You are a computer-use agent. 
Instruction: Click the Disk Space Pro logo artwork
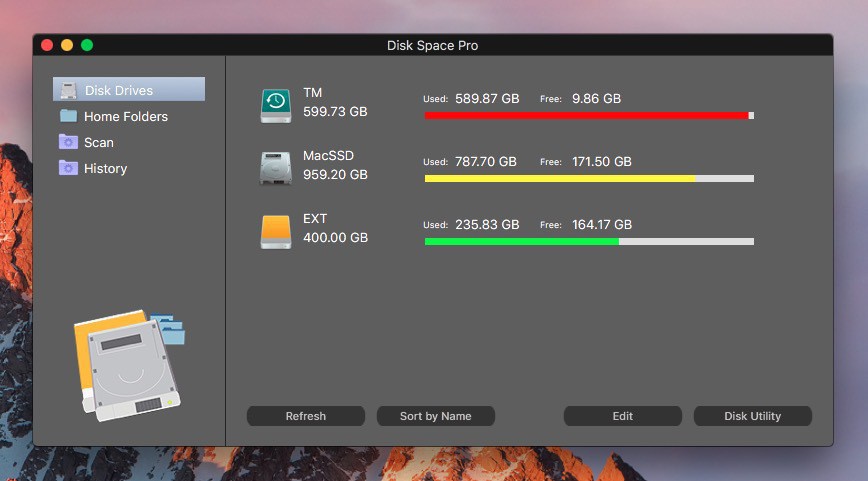pos(130,365)
